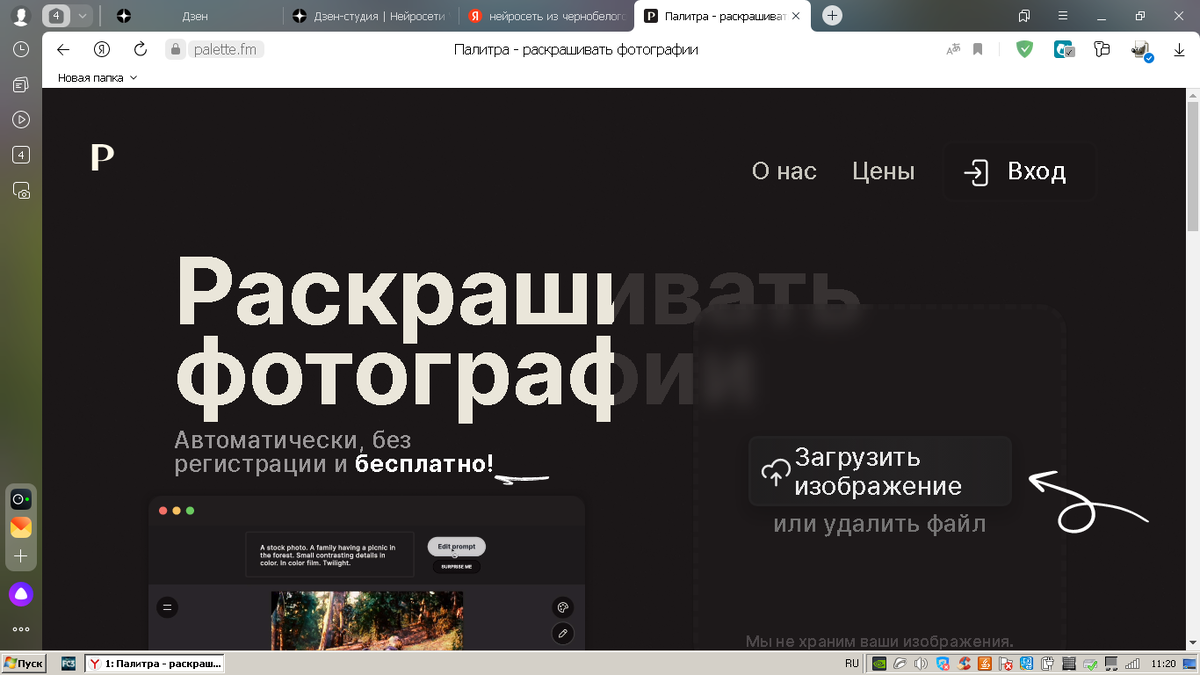The image size is (1200, 675).
Task: Click the Edit prompt button in demo
Action: (x=456, y=547)
